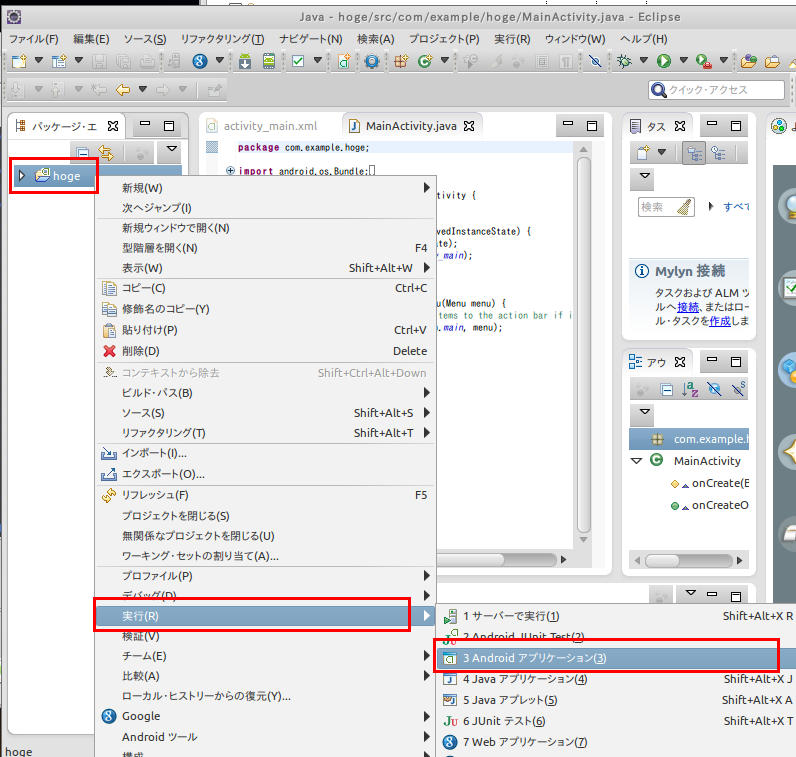Click the クイック・アクセス search field
This screenshot has width=796, height=757.
click(x=716, y=90)
